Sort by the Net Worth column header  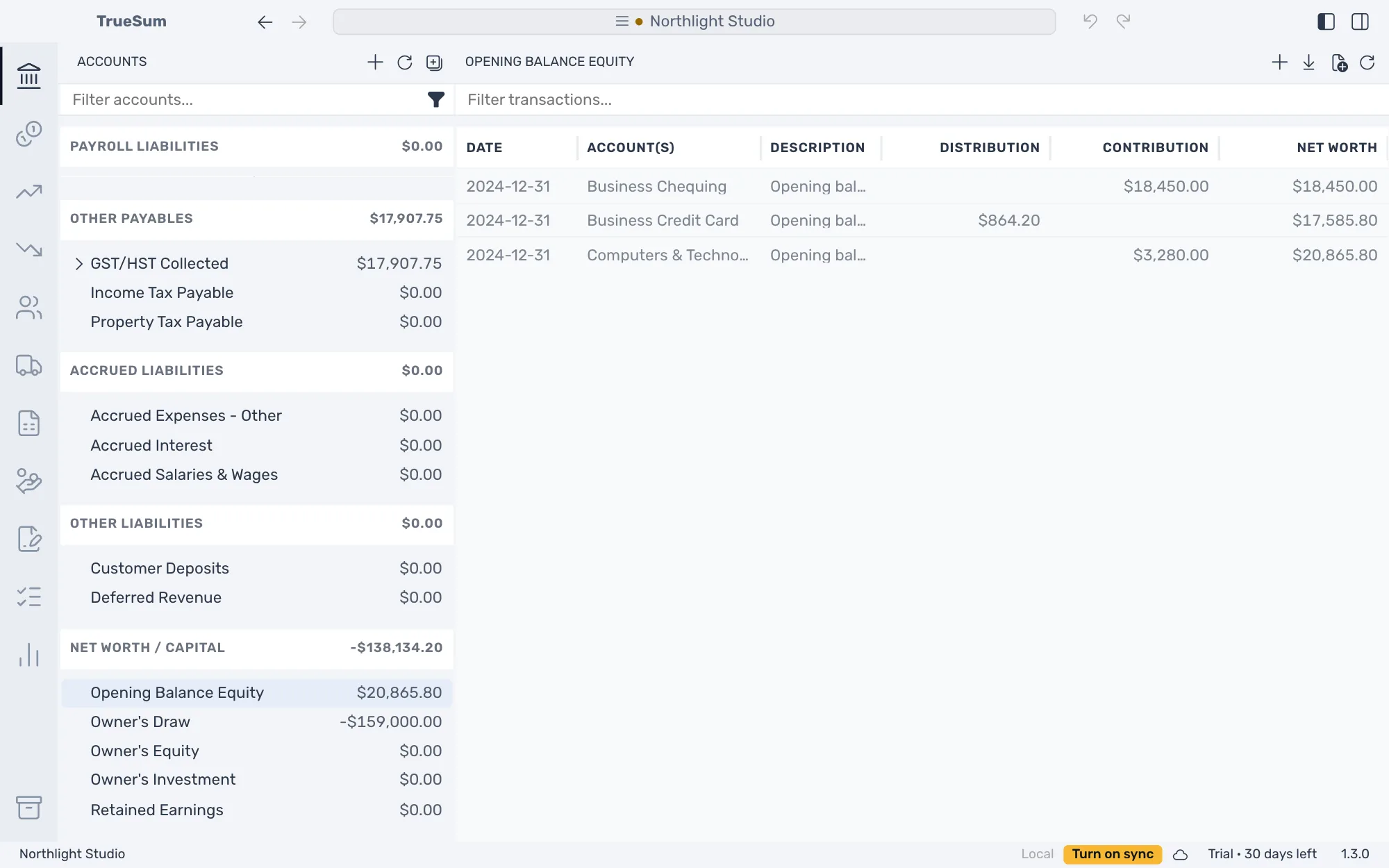[x=1337, y=148]
